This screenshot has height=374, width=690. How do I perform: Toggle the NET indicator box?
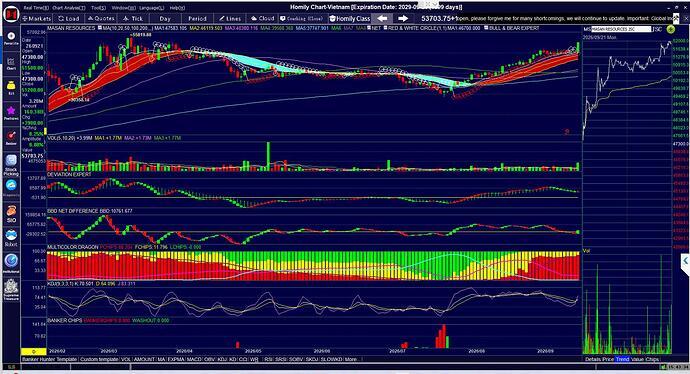pyautogui.click(x=370, y=28)
